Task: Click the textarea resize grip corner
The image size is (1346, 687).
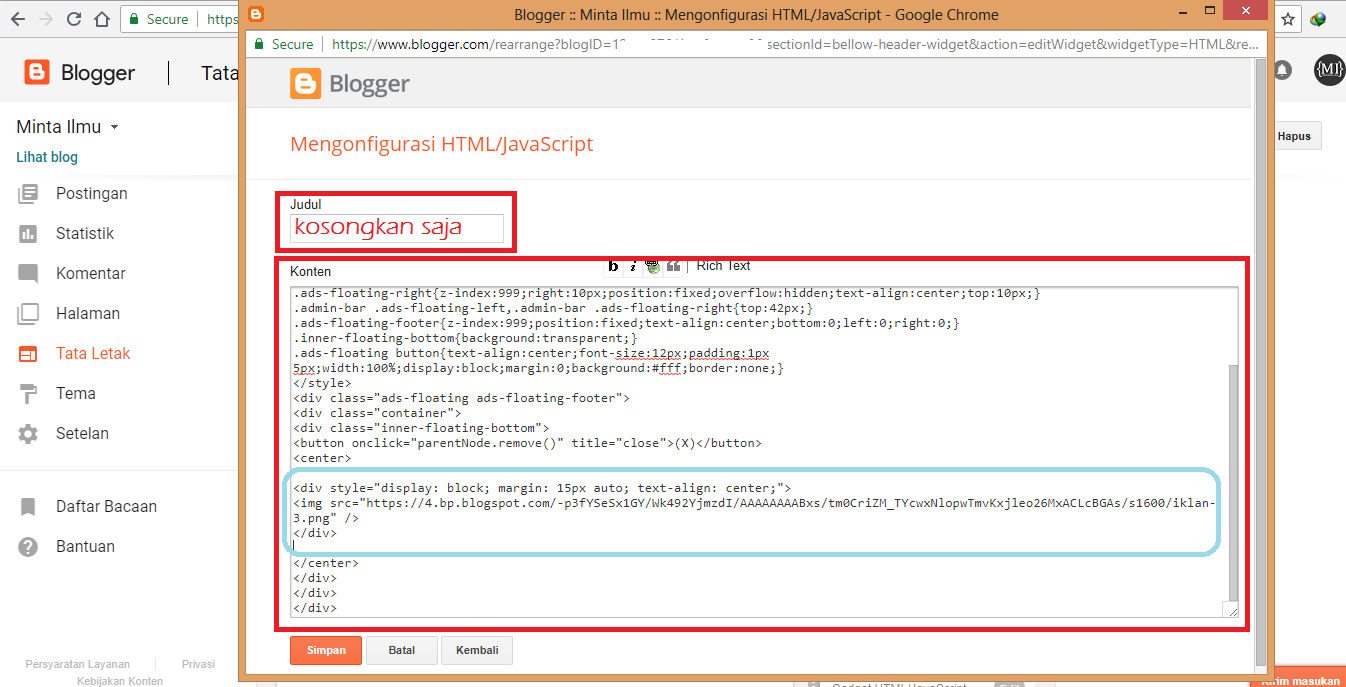Action: pos(1232,610)
